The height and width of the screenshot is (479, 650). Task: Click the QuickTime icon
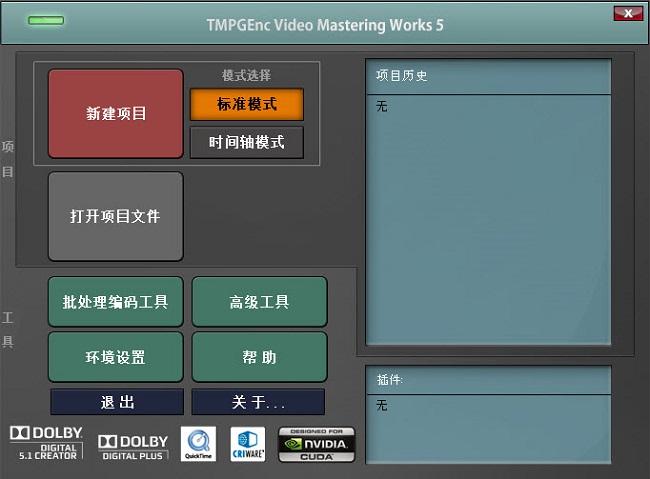[x=198, y=444]
